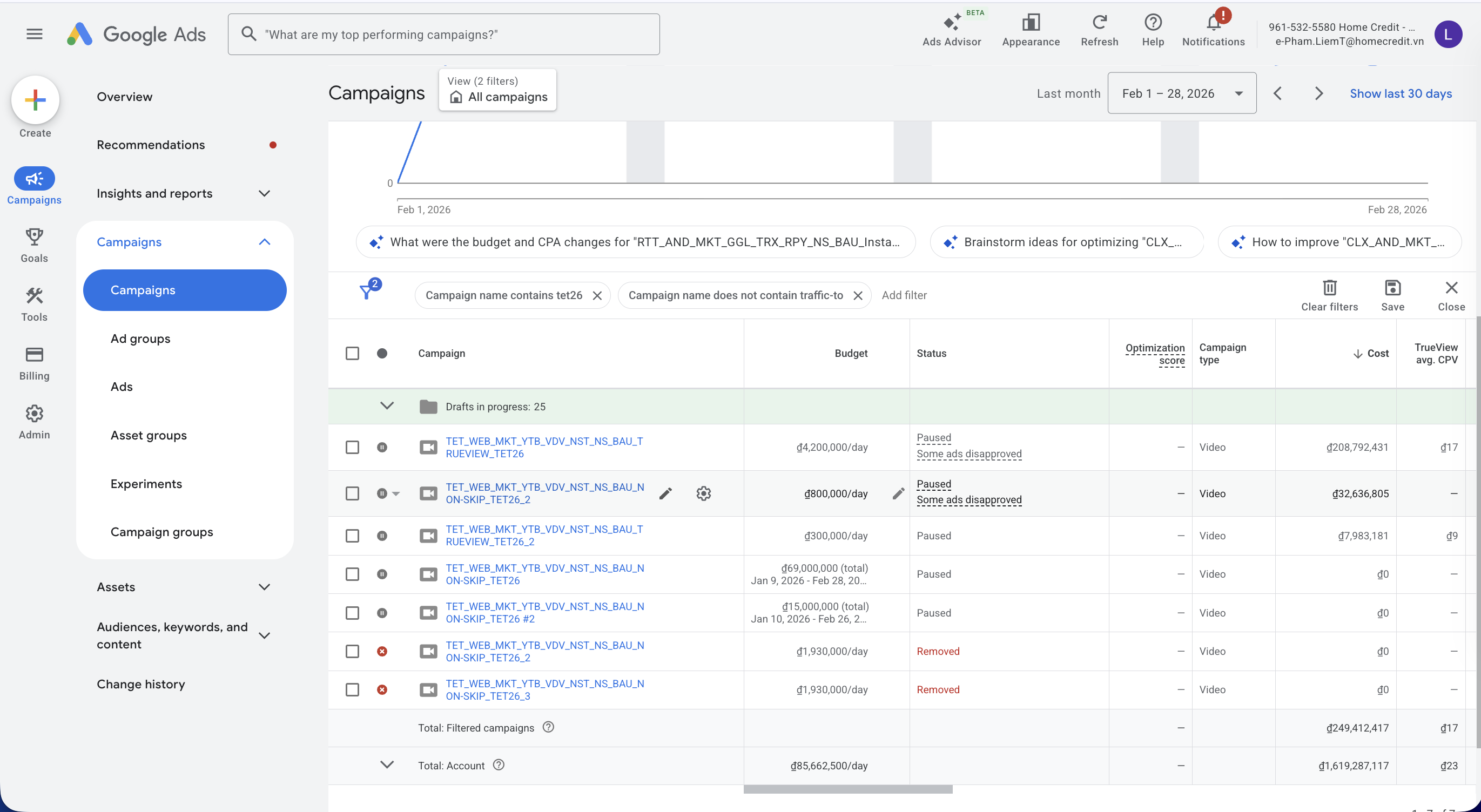This screenshot has height=812, width=1481.
Task: Open Asset groups page
Action: 149,436
